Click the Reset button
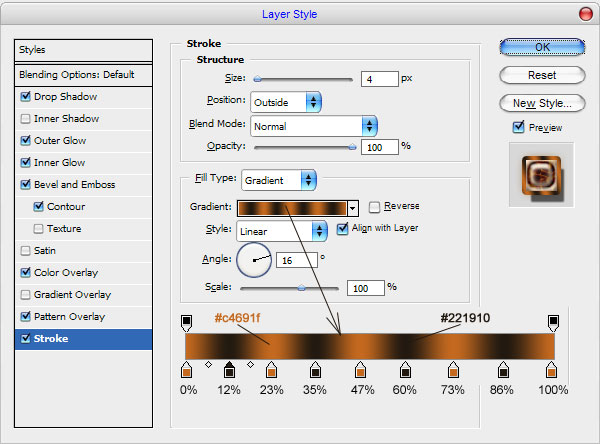 coord(542,75)
